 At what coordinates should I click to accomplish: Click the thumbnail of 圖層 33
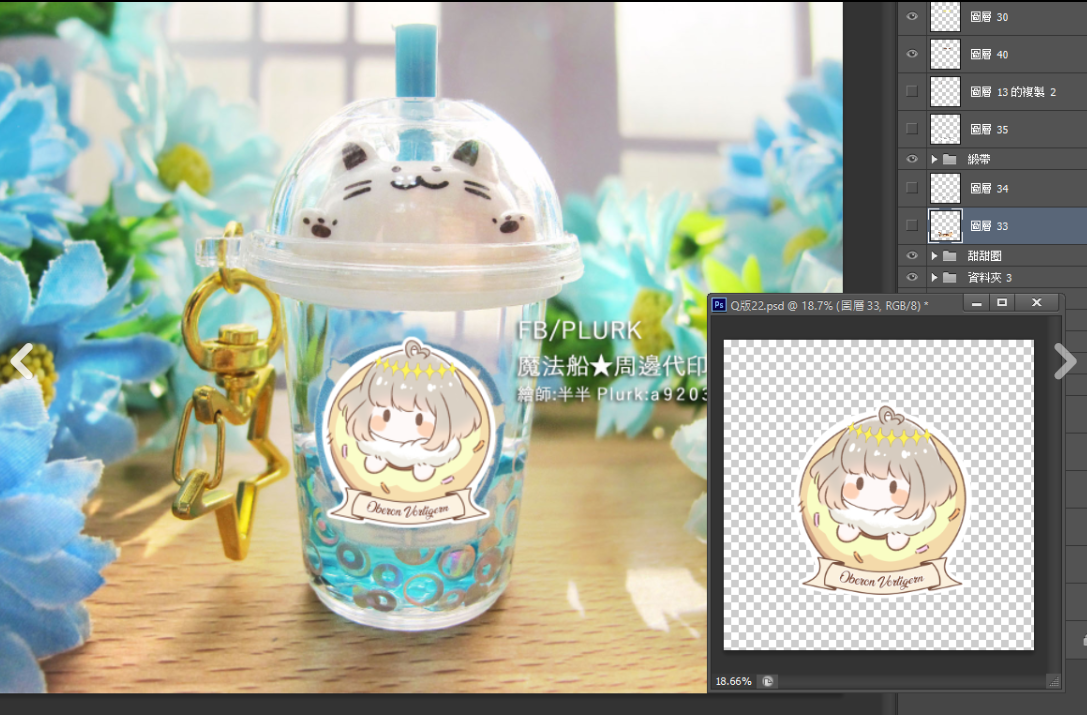click(x=945, y=225)
